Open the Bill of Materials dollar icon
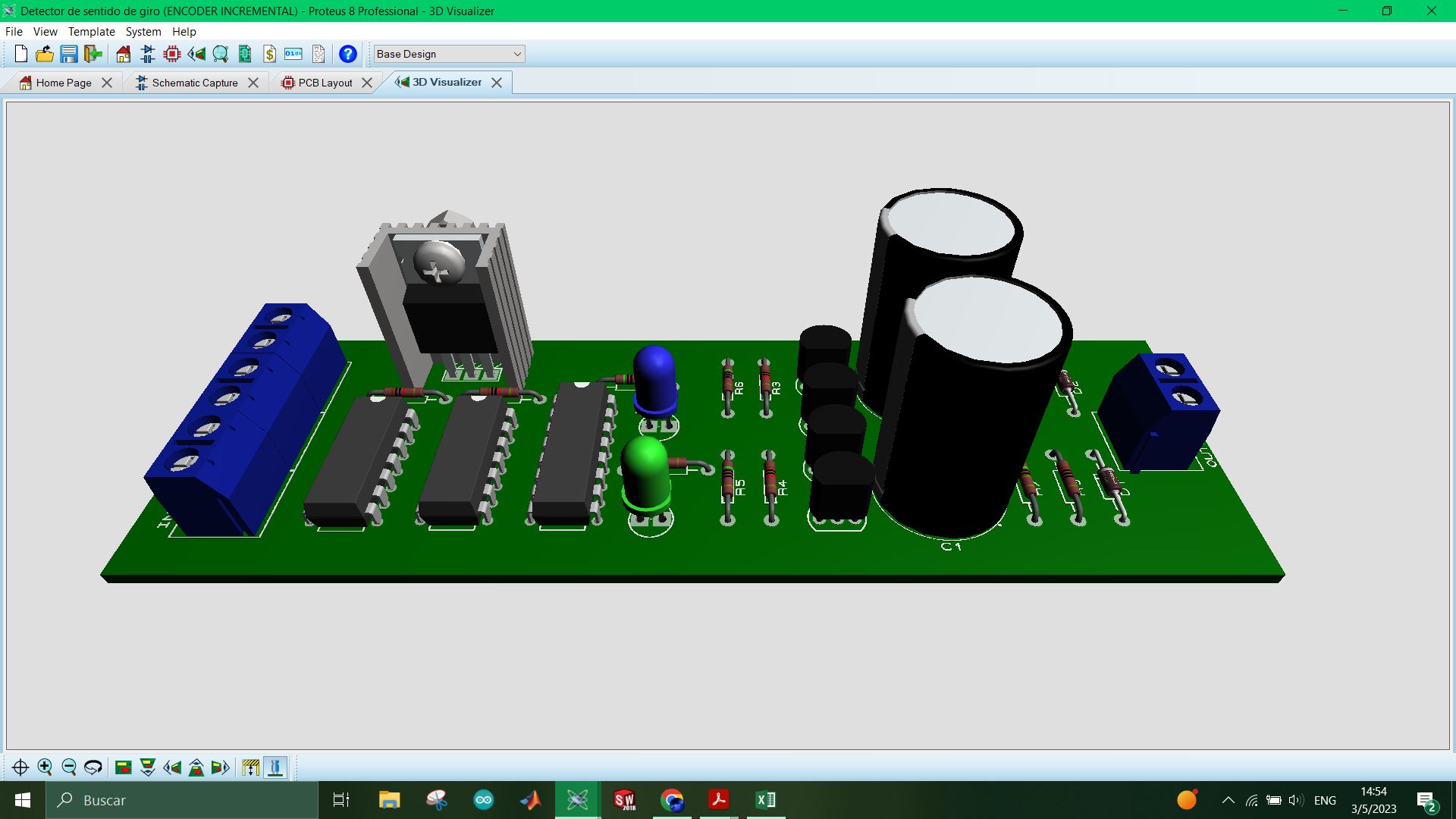This screenshot has height=819, width=1456. 269,54
